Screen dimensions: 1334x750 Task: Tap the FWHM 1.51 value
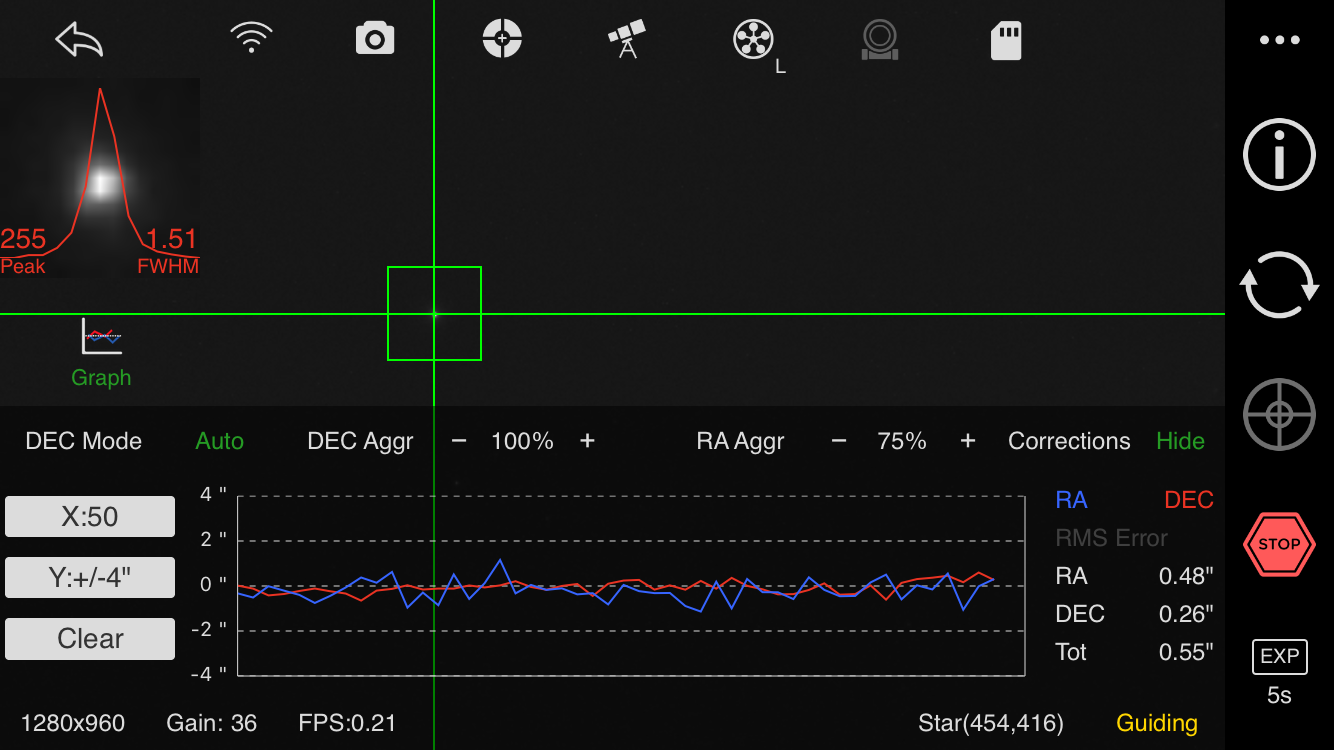point(172,239)
